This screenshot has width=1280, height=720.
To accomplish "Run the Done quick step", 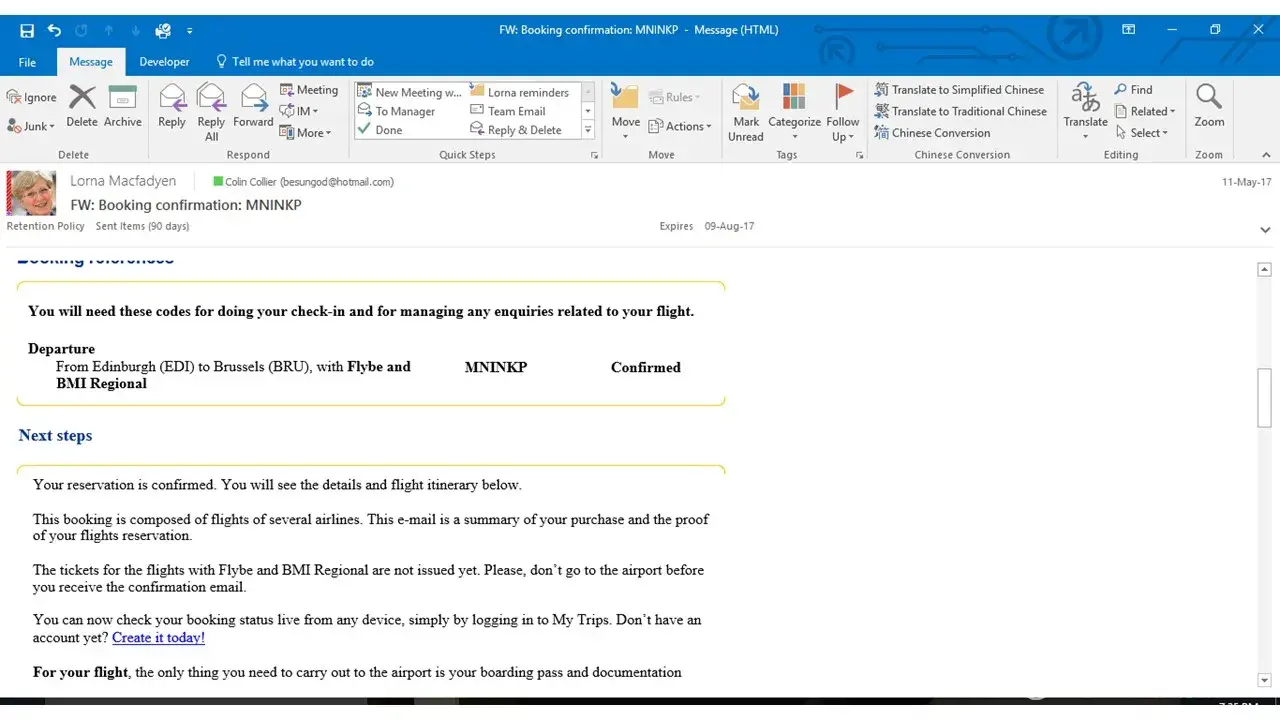I will click(388, 130).
